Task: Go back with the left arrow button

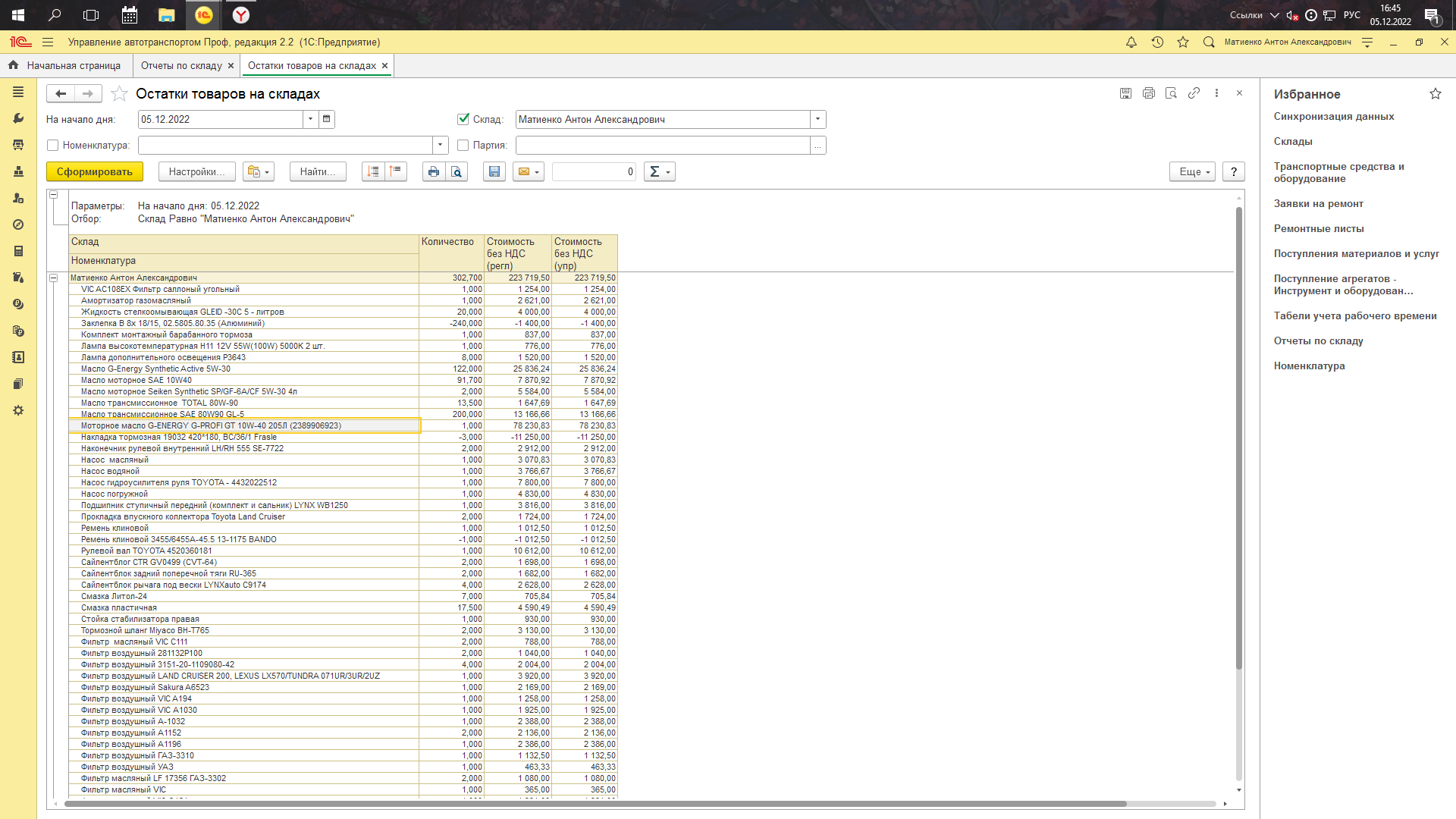Action: coord(61,93)
